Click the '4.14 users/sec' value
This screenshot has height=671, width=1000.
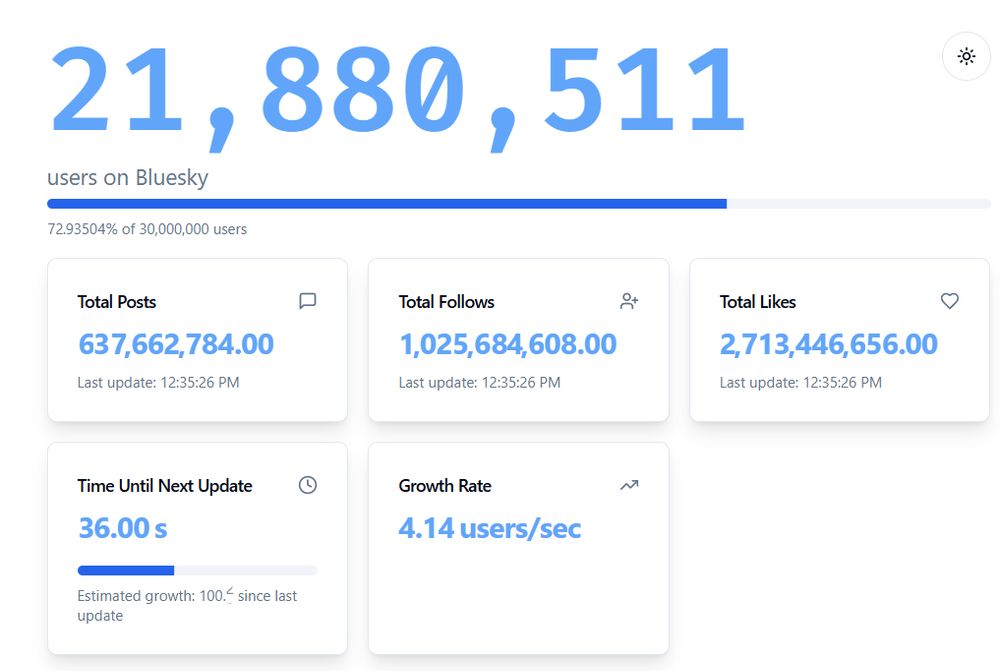point(490,528)
